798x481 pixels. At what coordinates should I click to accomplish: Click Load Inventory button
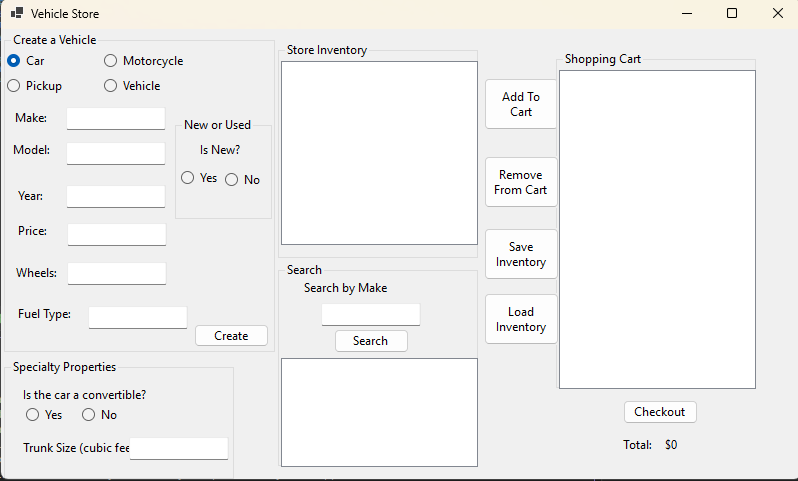[x=521, y=319]
